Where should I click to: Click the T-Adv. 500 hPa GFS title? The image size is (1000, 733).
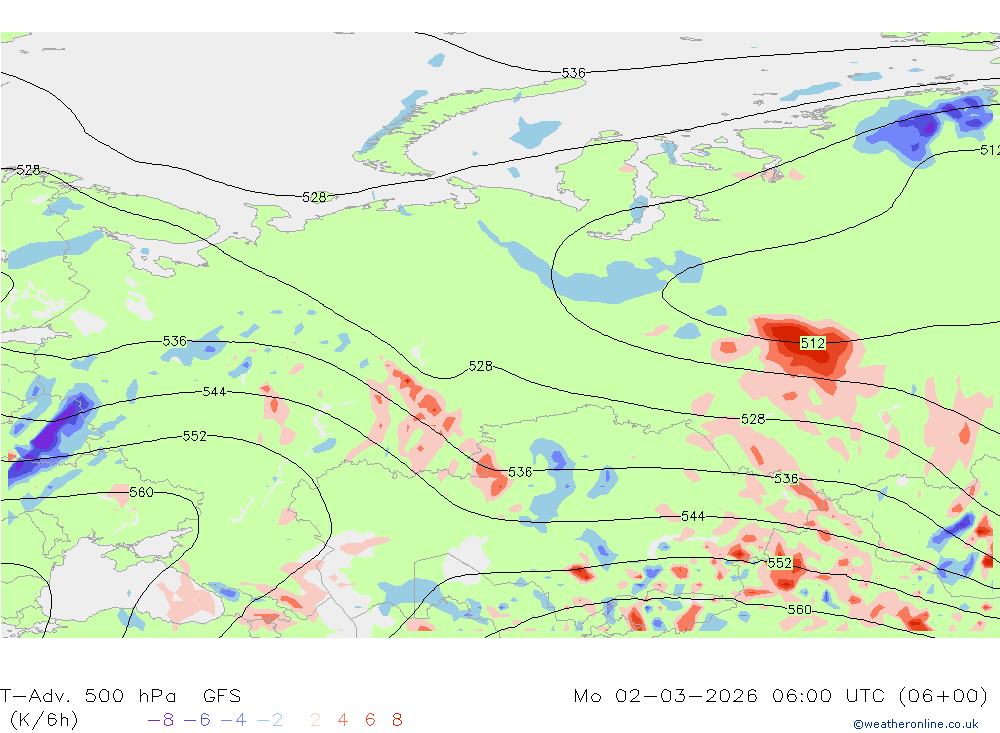tap(121, 695)
